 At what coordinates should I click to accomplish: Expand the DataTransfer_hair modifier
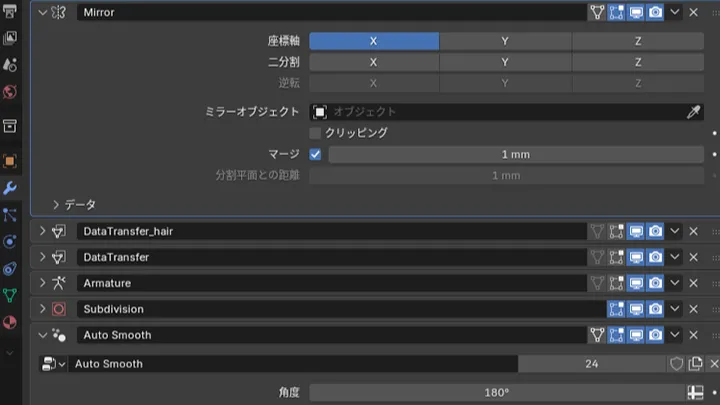(43, 231)
